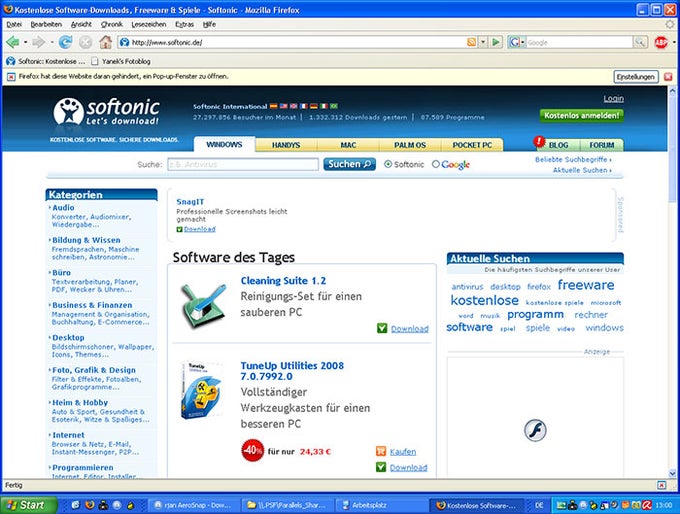Click the Suchen search button

349,164
